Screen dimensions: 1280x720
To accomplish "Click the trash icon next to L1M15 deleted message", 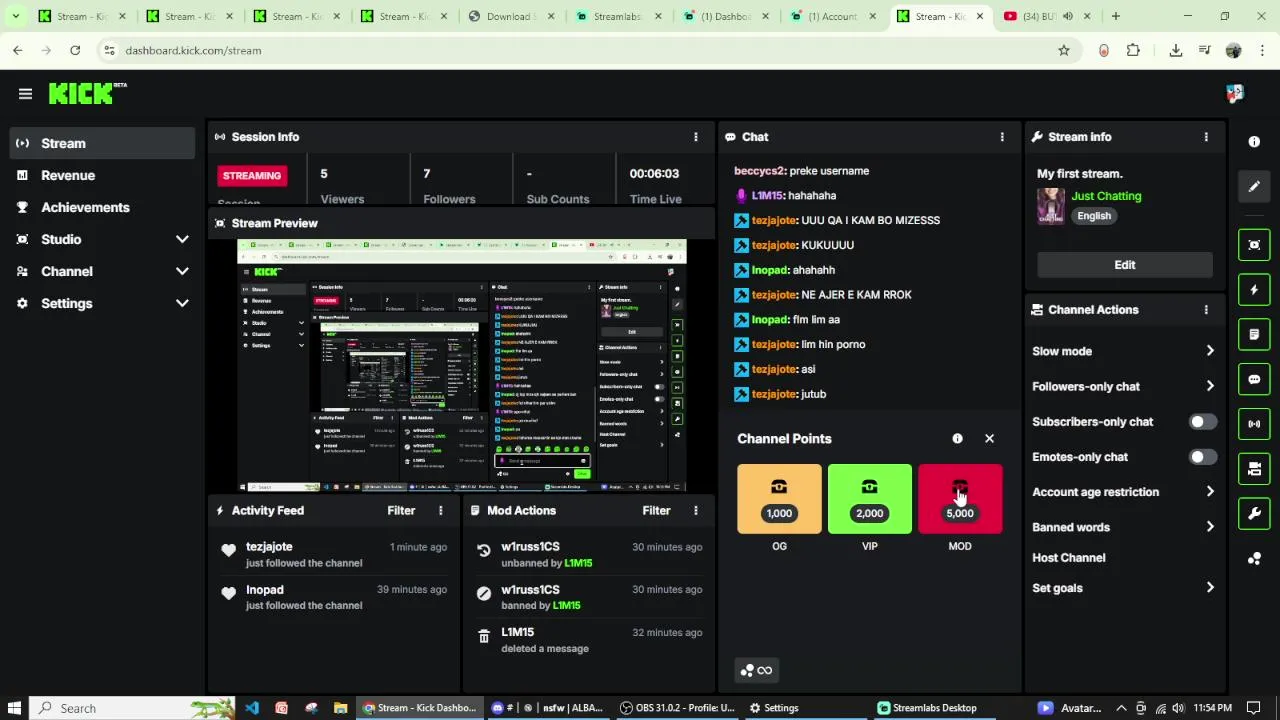I will 484,636.
